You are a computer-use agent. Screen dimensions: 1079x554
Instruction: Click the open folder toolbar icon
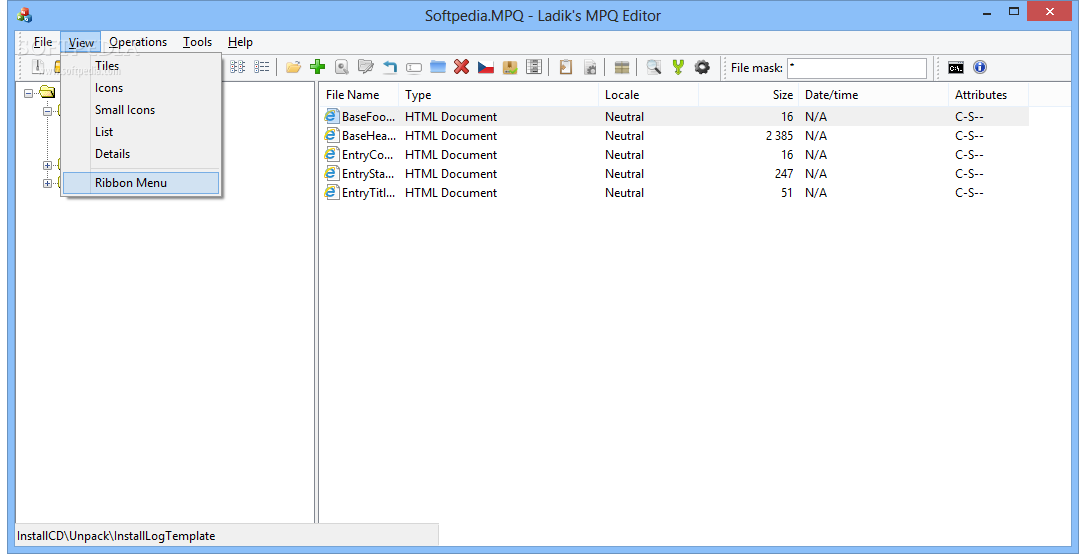[x=294, y=67]
